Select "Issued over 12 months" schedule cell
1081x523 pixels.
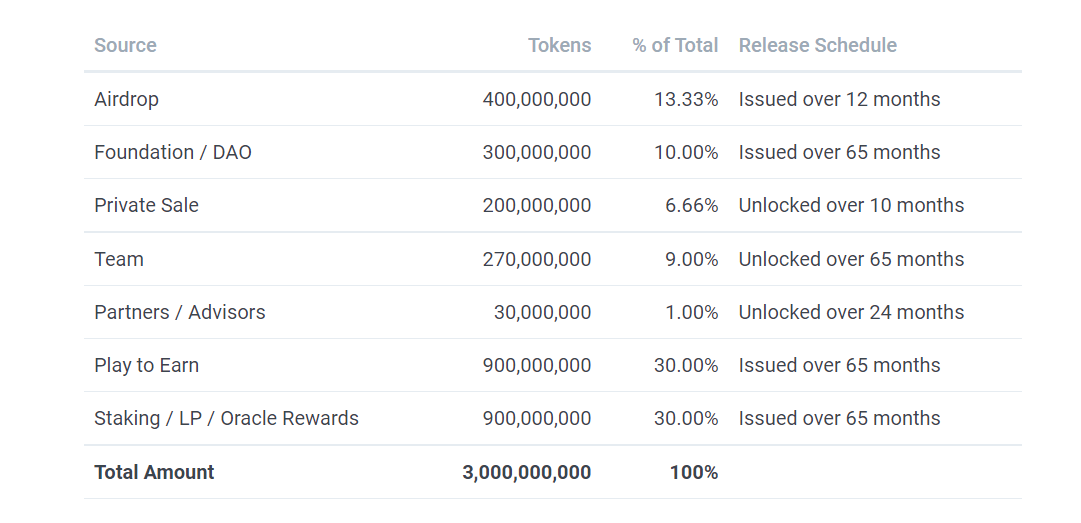[839, 99]
